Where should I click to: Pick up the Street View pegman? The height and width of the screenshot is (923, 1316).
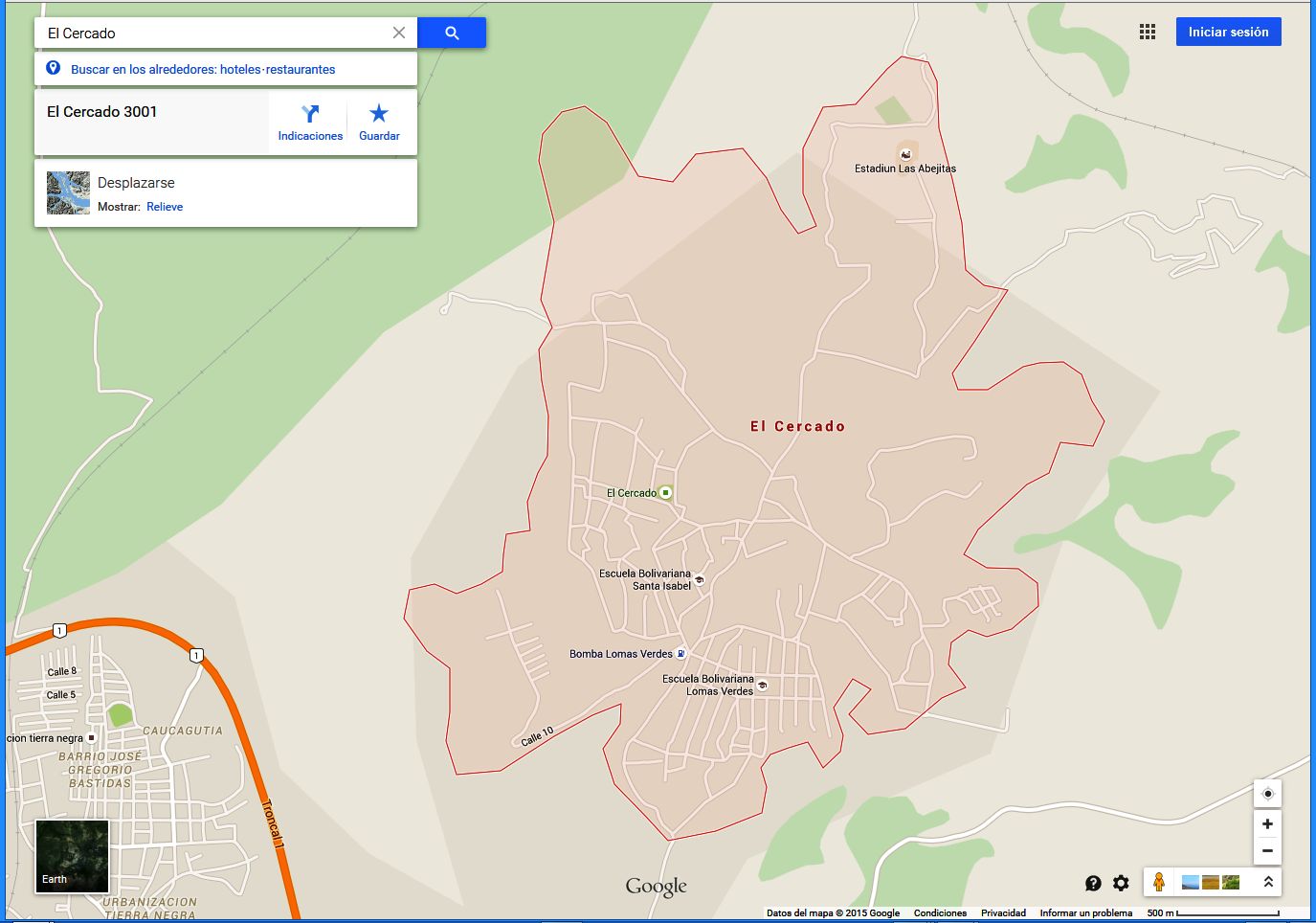[1158, 882]
